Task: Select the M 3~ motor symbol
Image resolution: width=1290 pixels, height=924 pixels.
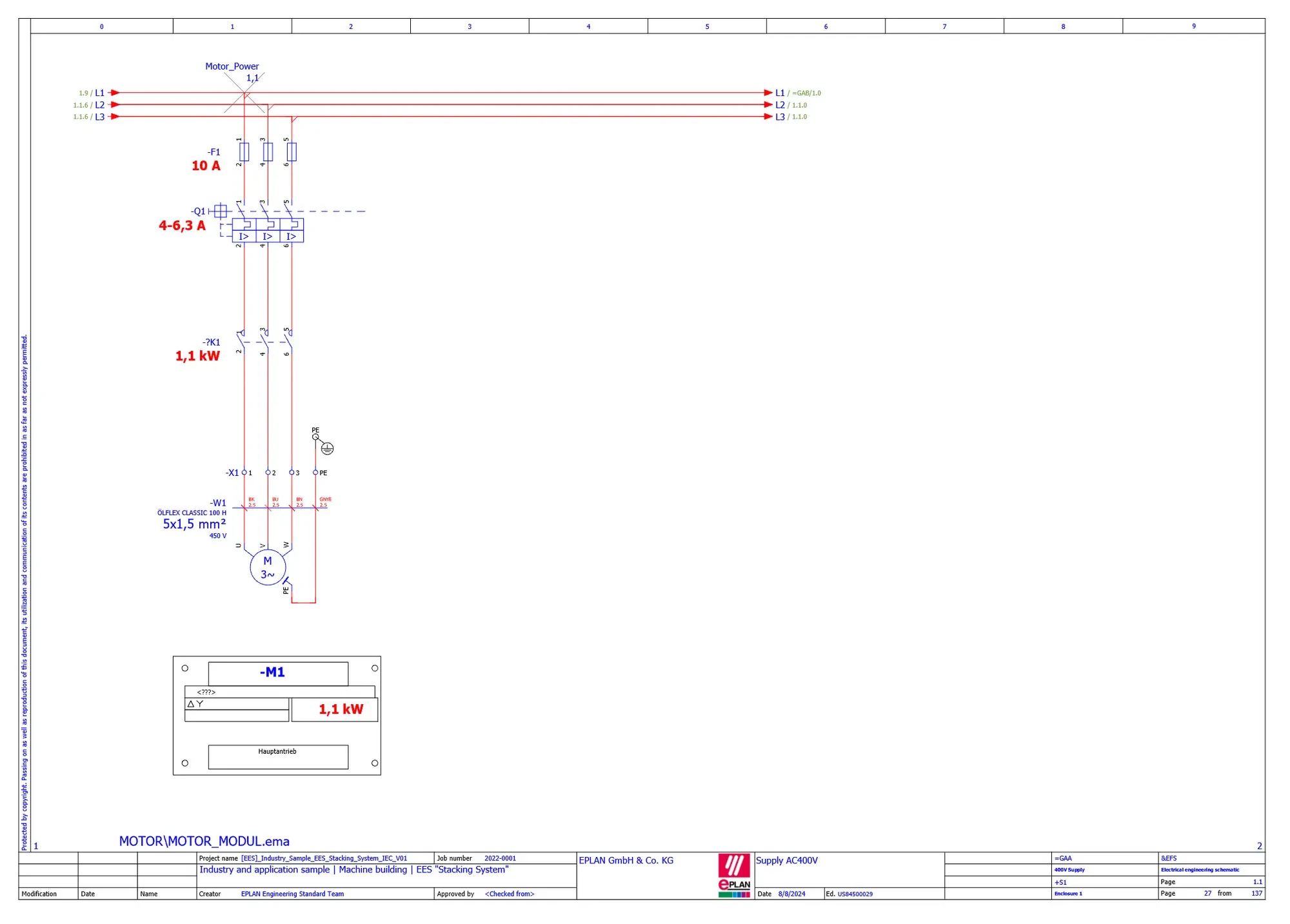Action: pos(268,567)
